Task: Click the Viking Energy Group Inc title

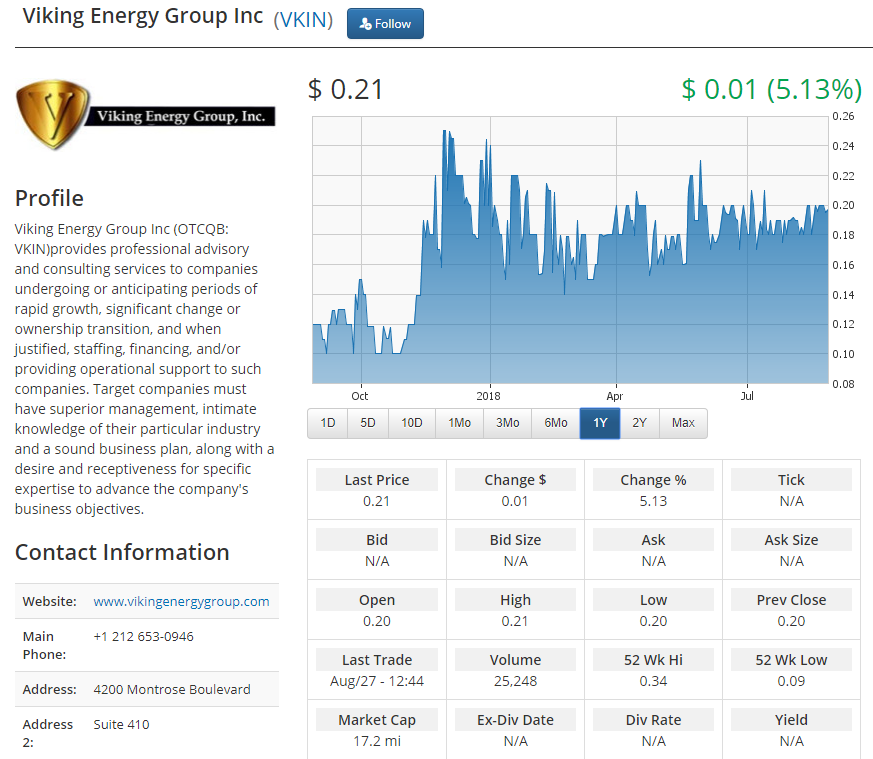Action: 143,17
